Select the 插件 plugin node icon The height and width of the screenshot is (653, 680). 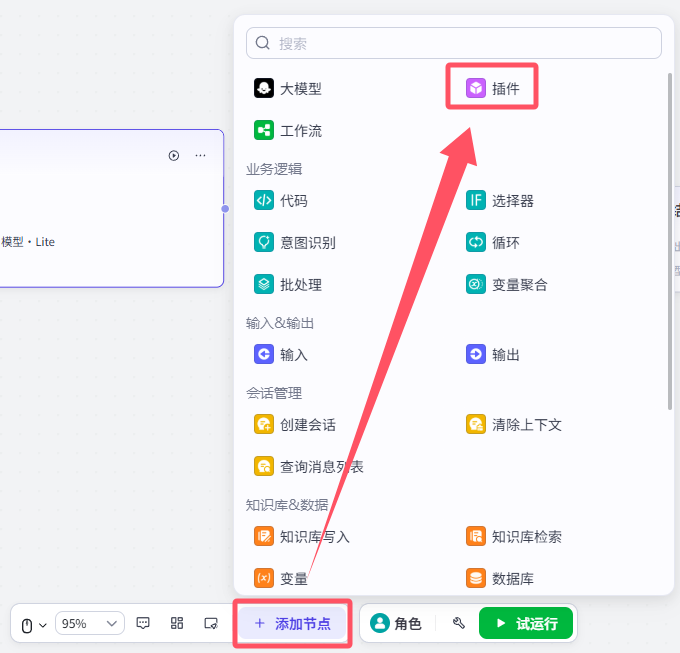click(475, 88)
